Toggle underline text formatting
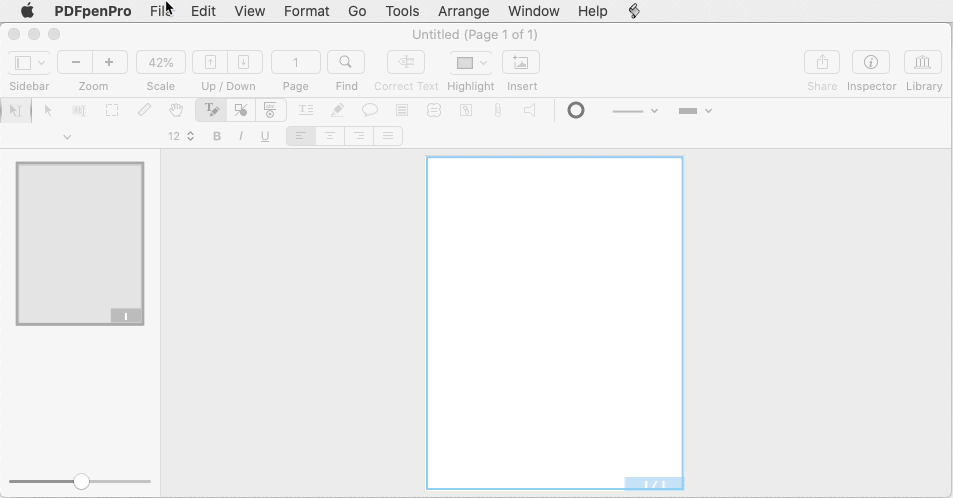953x498 pixels. 265,136
